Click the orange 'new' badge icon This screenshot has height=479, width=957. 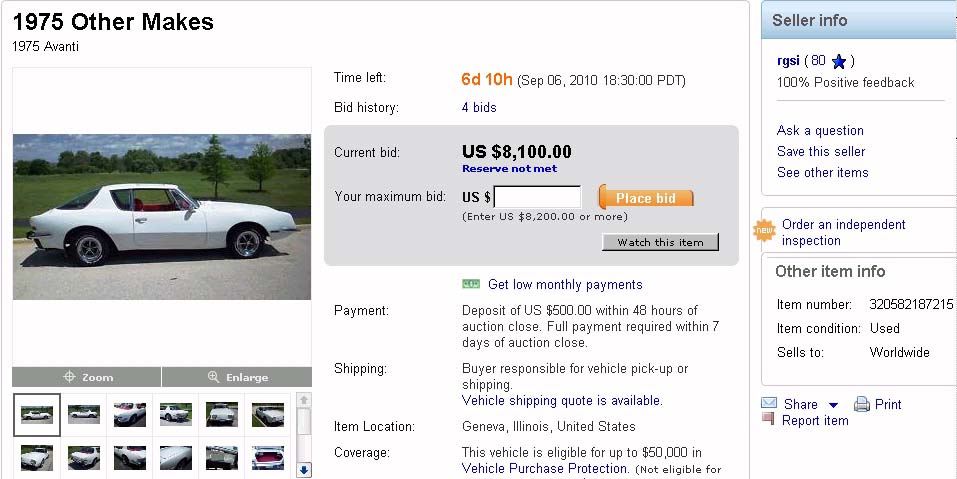point(765,231)
